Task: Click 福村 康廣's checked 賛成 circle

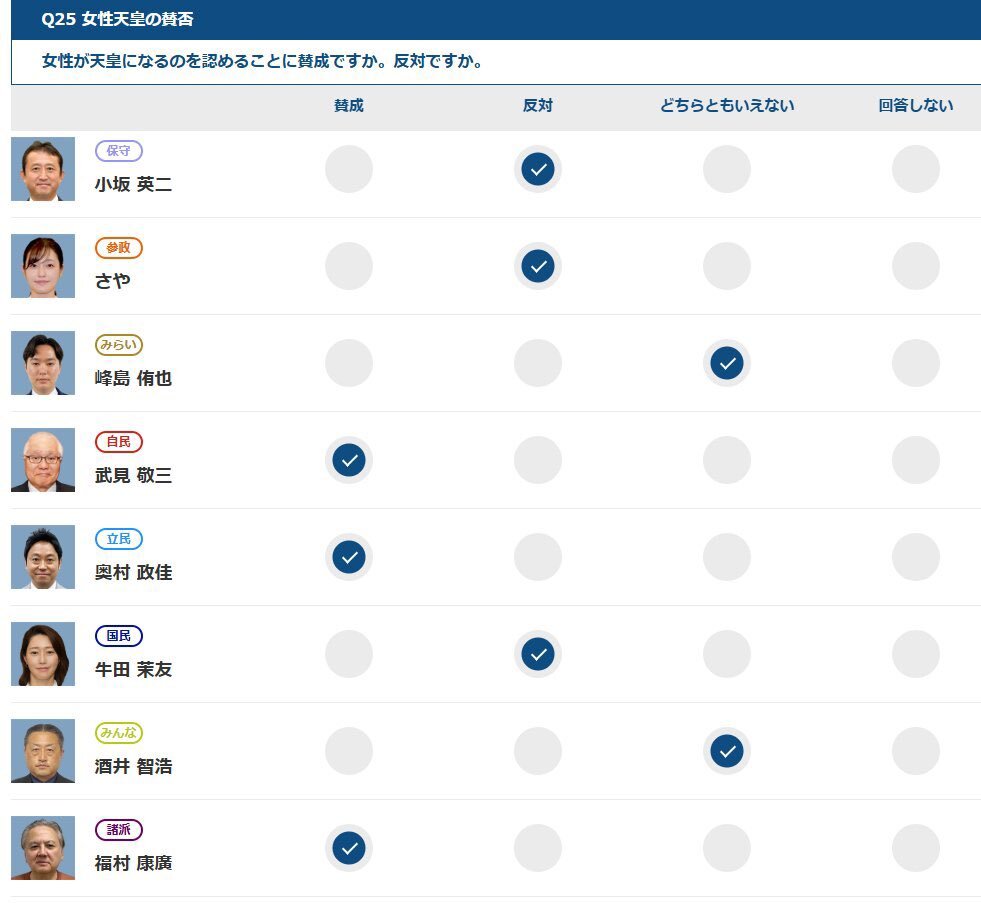Action: point(348,848)
